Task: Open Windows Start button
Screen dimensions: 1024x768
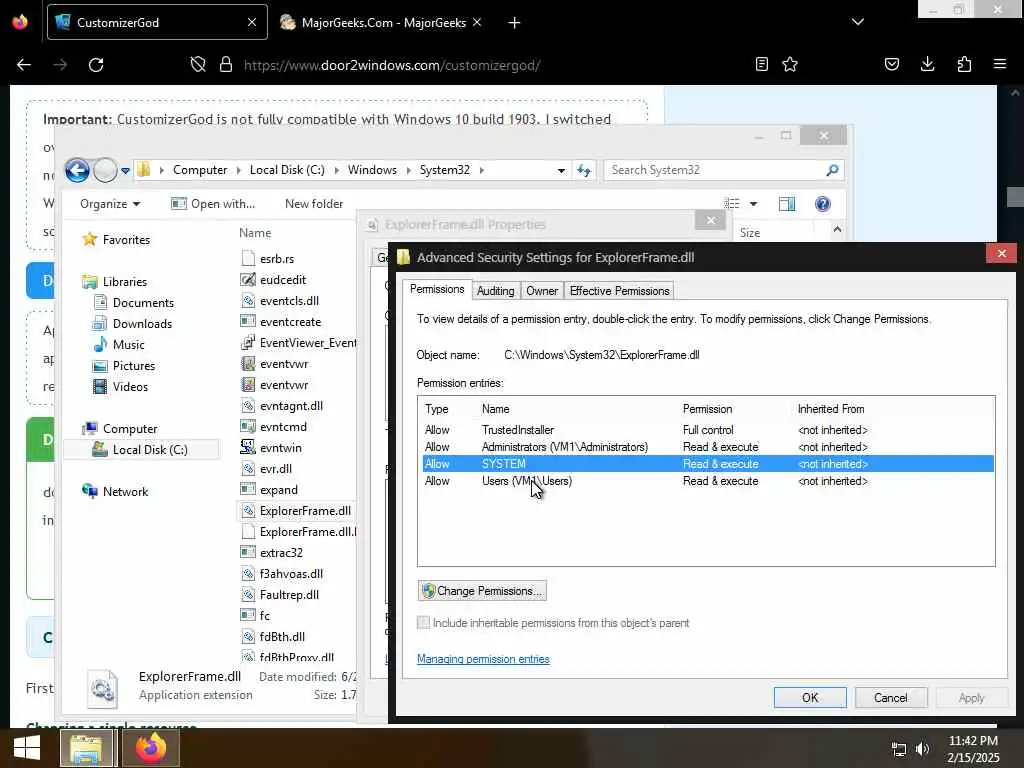Action: [x=27, y=748]
